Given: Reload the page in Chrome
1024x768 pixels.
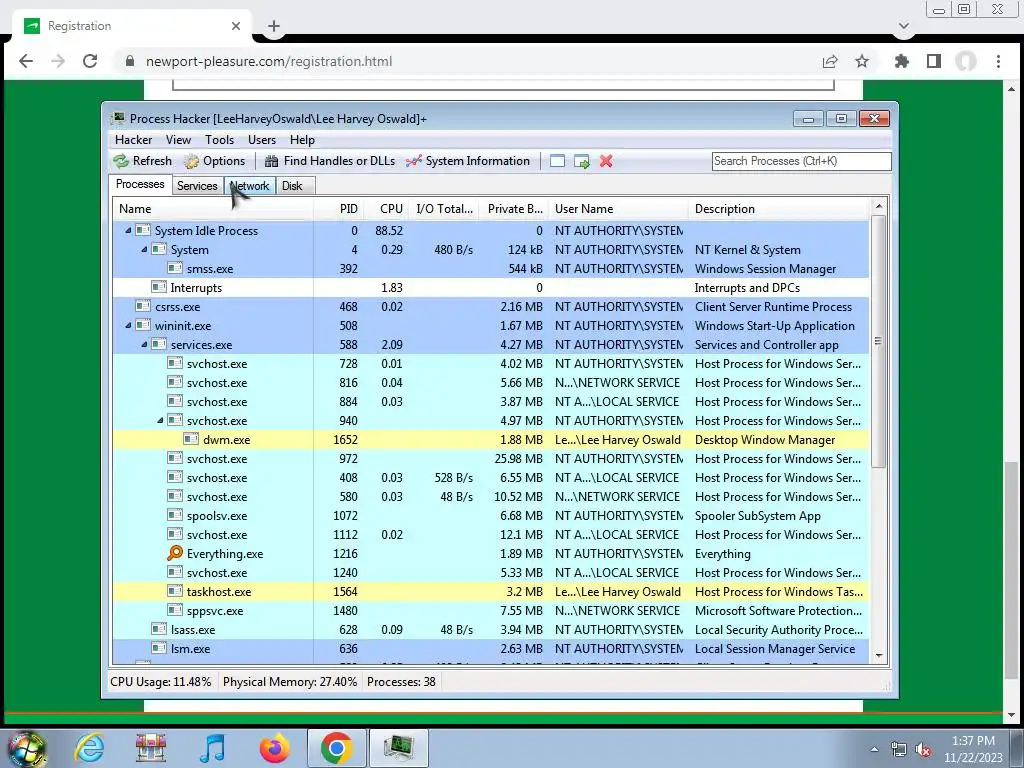Looking at the screenshot, I should click(x=90, y=61).
